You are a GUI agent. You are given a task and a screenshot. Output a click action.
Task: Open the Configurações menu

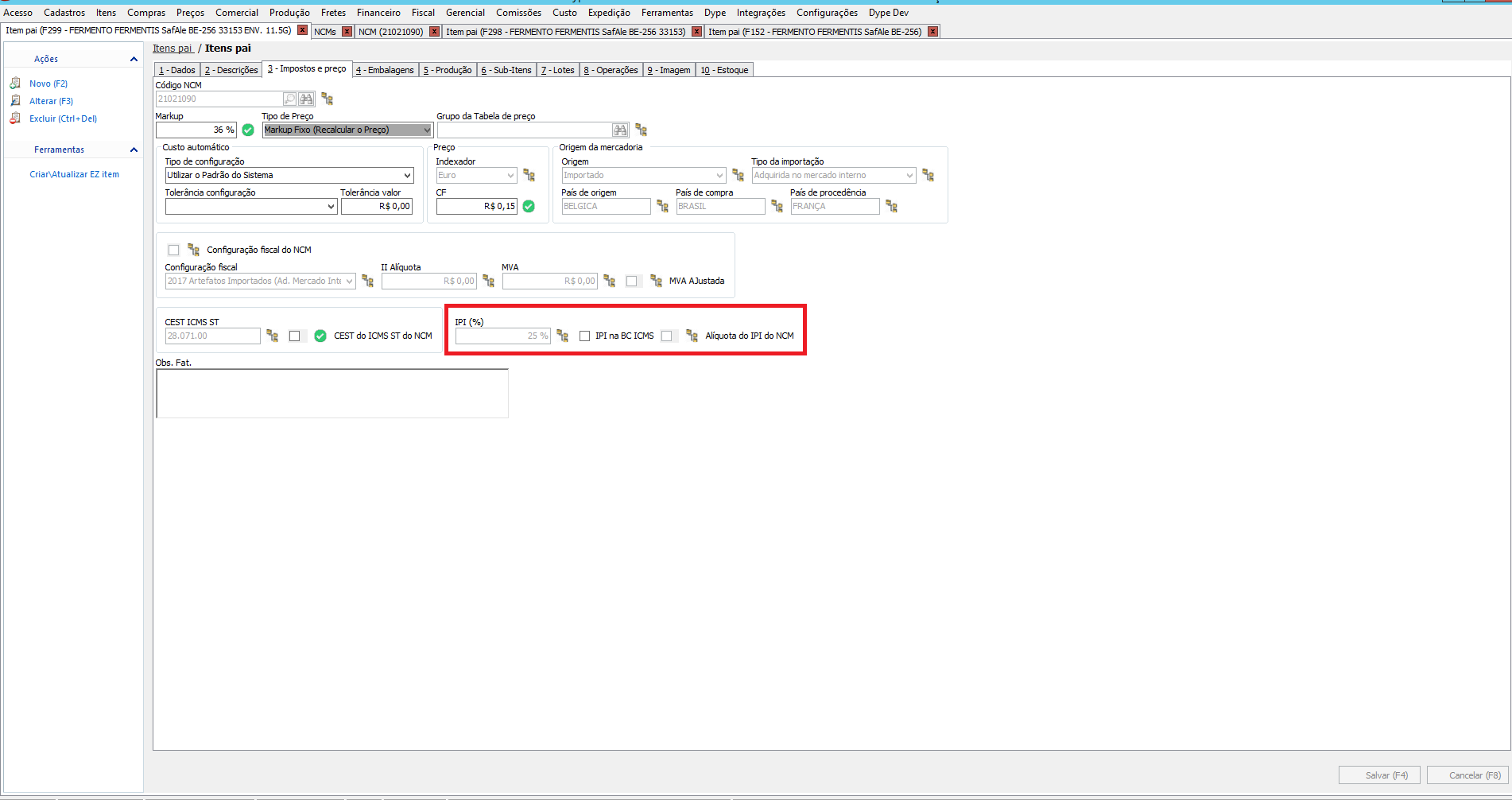827,13
